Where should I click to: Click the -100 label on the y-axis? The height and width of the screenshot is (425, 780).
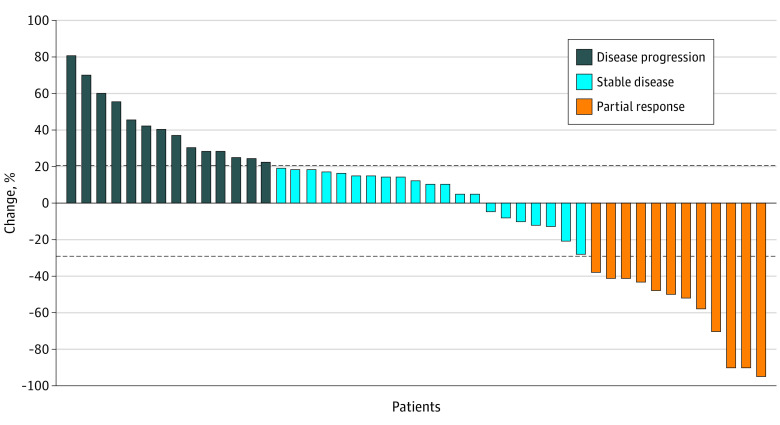click(x=34, y=385)
